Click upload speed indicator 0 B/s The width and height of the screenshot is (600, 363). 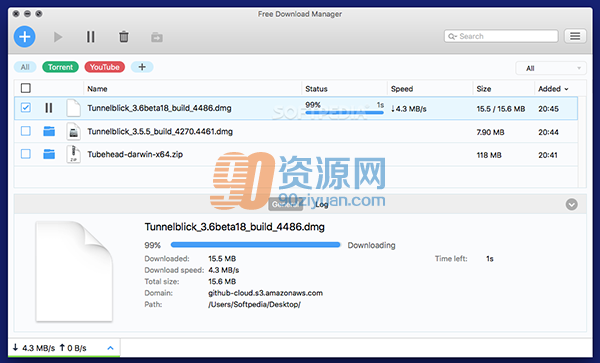(x=73, y=348)
